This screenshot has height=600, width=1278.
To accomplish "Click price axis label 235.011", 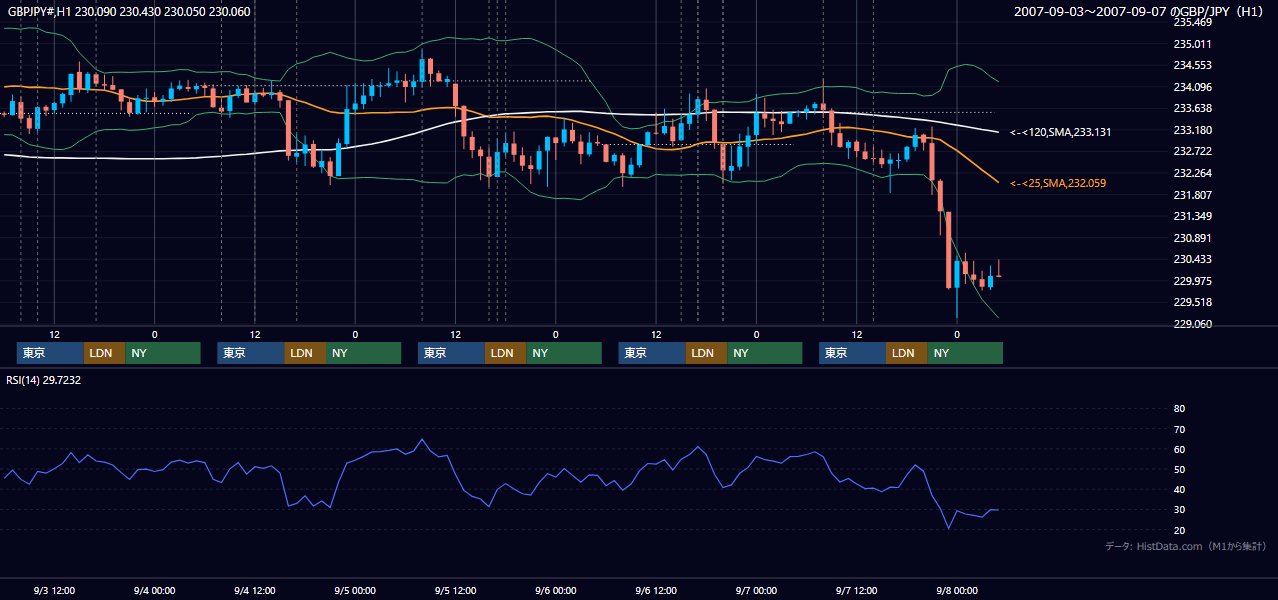I will point(1192,44).
